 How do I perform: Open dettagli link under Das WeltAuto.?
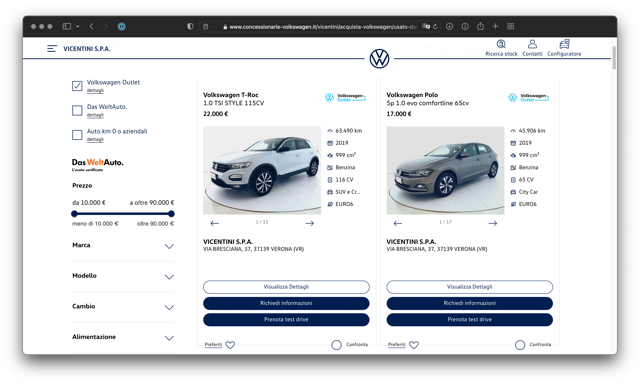pyautogui.click(x=95, y=115)
